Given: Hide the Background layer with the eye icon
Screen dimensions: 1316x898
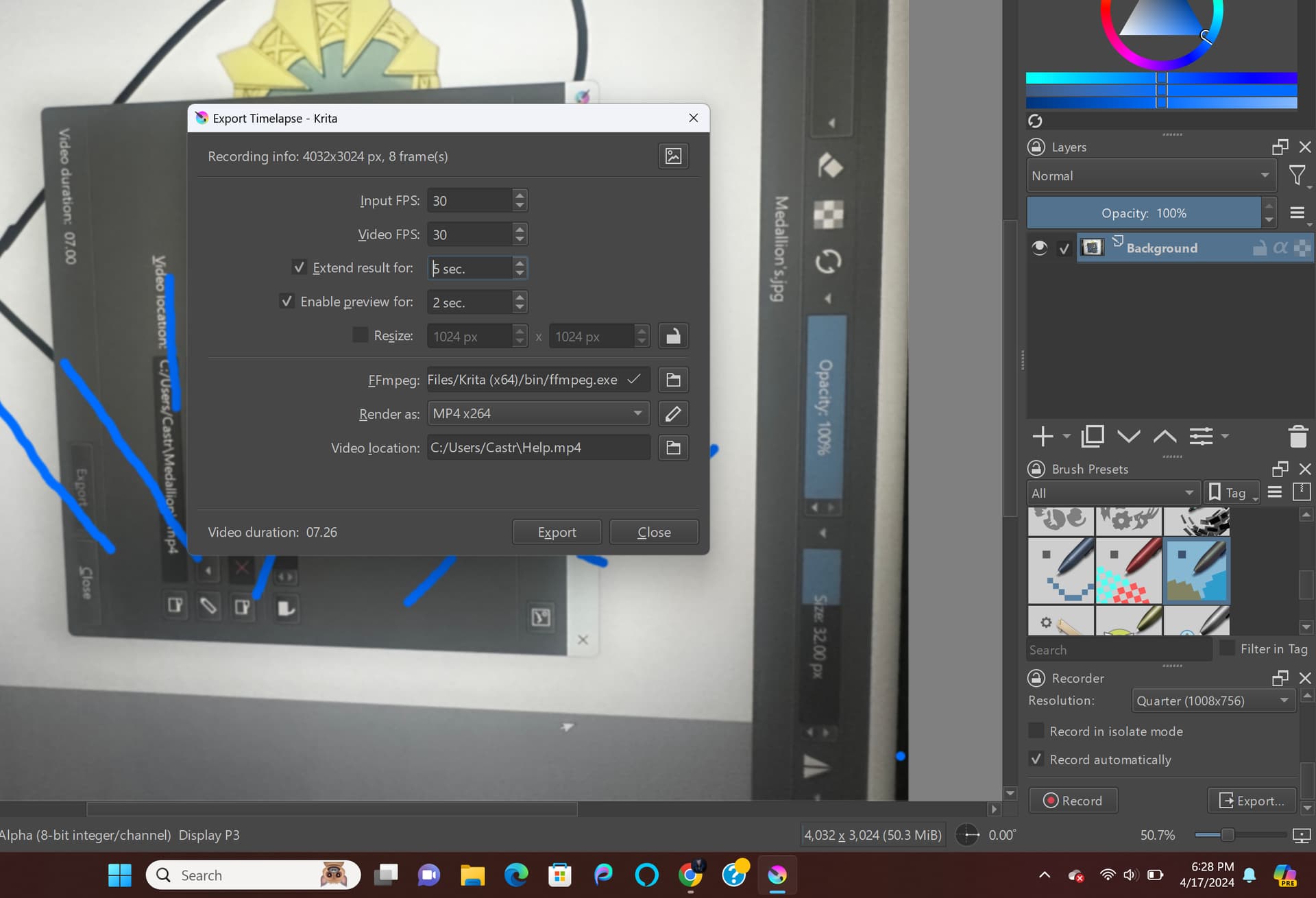Looking at the screenshot, I should [x=1039, y=247].
